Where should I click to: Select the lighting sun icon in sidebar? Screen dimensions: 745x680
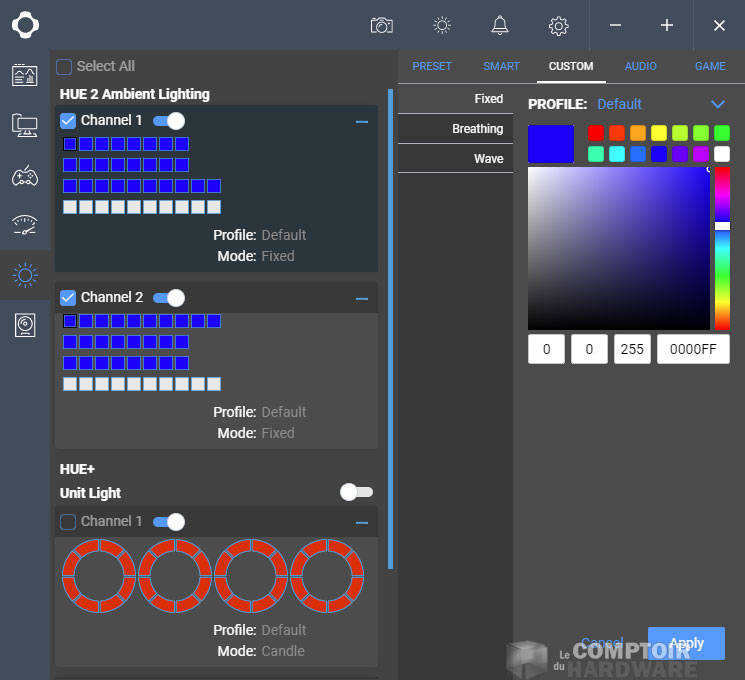(x=25, y=275)
